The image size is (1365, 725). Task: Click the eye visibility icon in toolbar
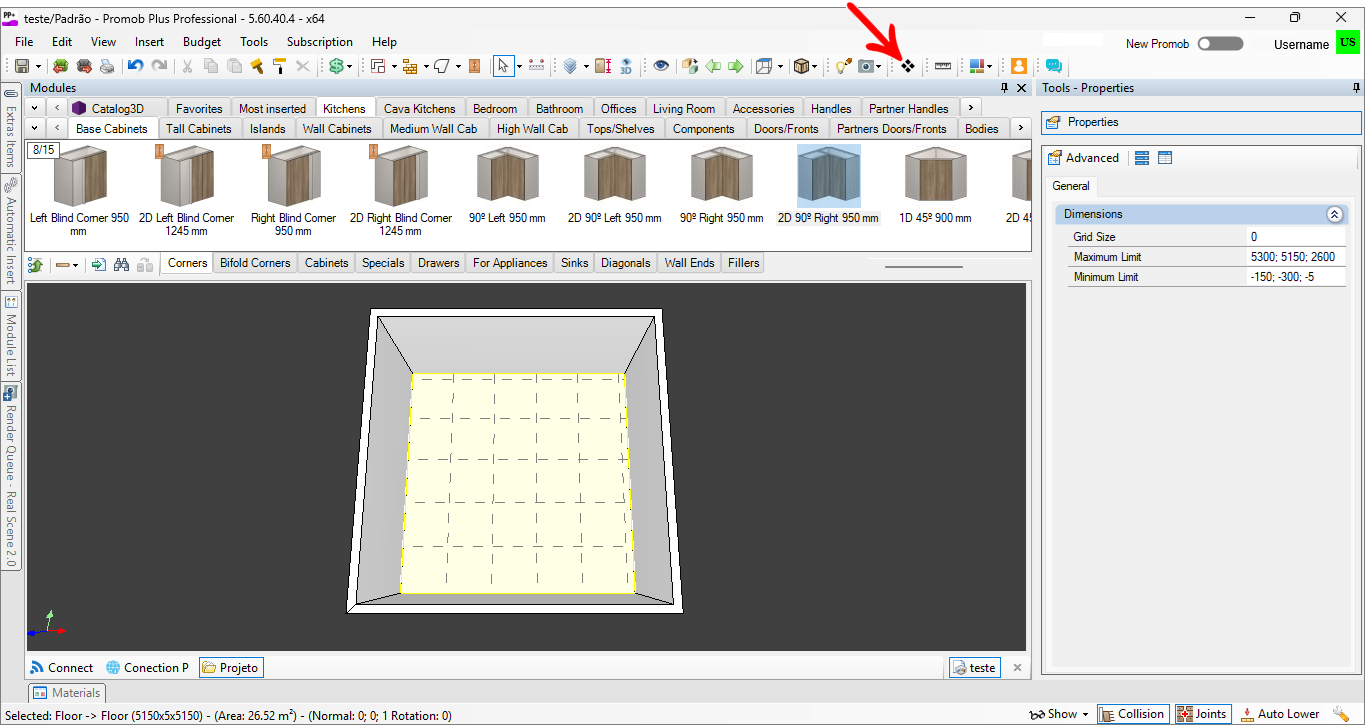click(x=661, y=66)
